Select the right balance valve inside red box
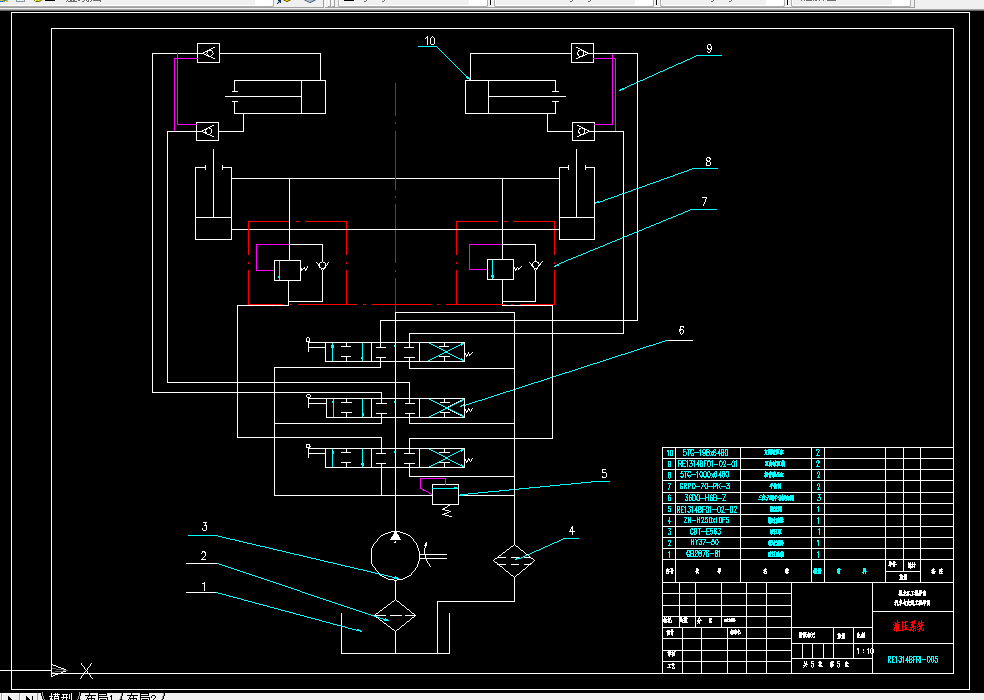The width and height of the screenshot is (984, 700). point(501,270)
